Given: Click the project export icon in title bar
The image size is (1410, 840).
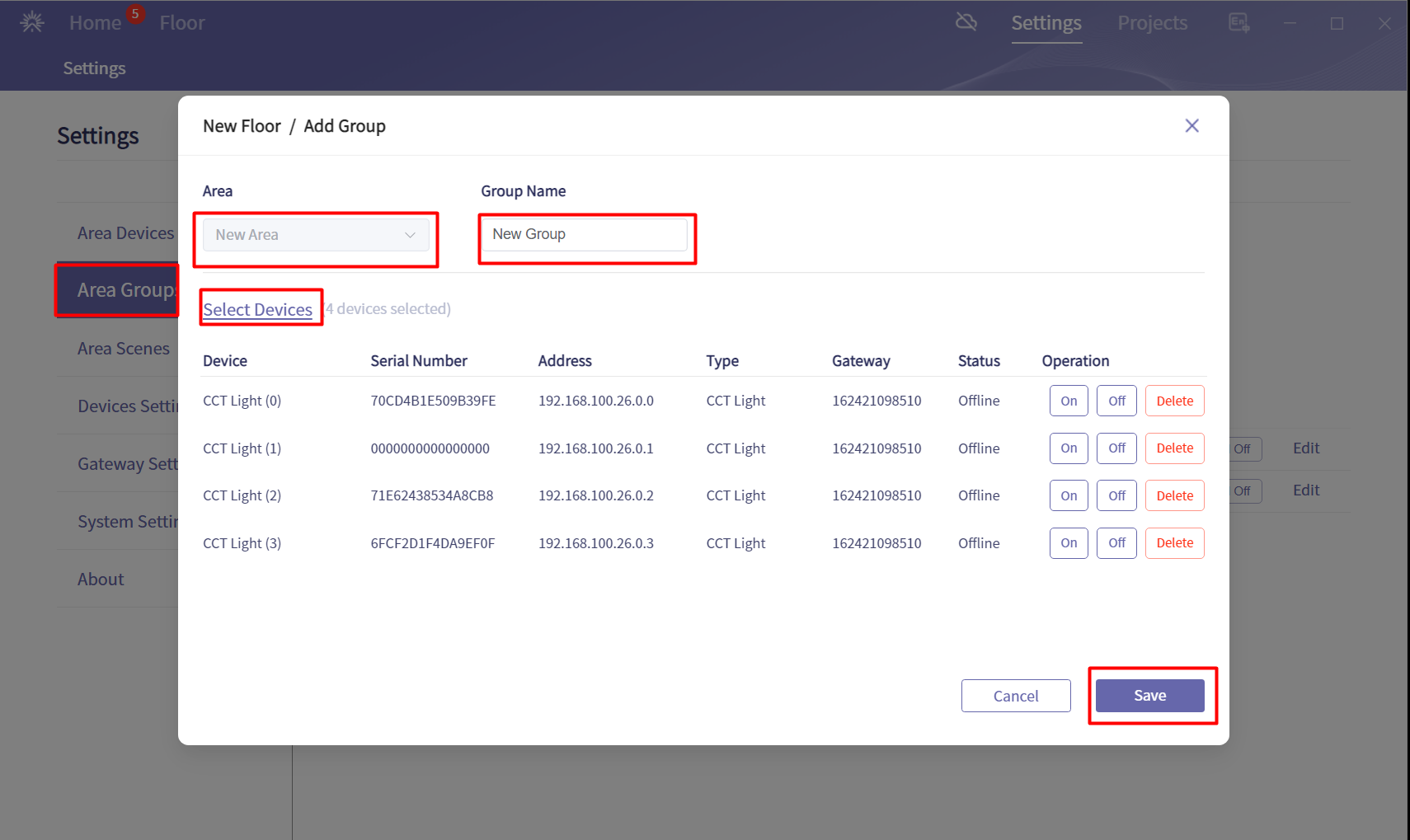Looking at the screenshot, I should click(x=1238, y=22).
